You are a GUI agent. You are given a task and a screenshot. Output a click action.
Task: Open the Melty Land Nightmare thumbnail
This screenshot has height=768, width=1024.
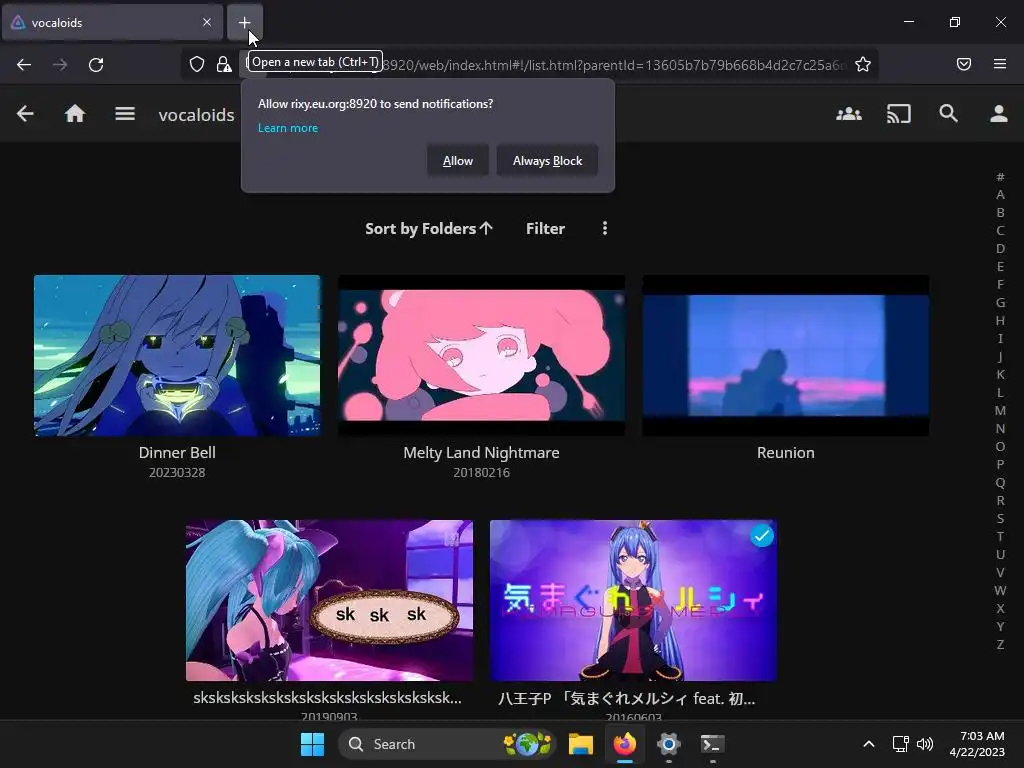point(481,355)
